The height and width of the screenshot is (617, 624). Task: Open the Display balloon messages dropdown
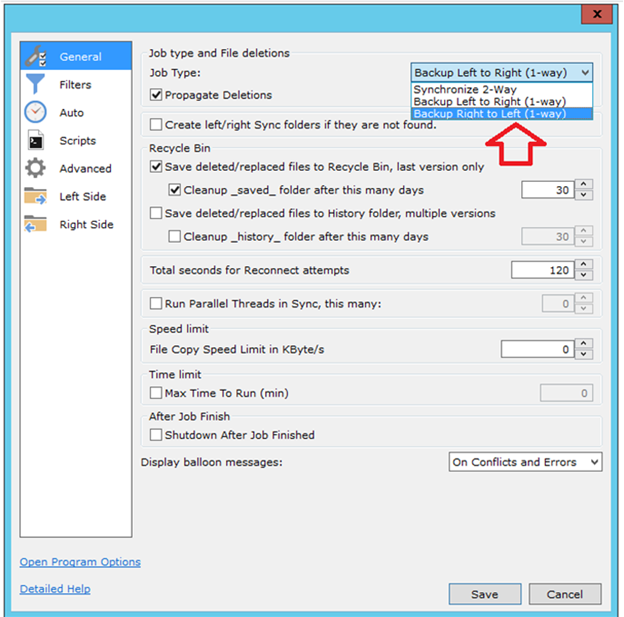[525, 462]
